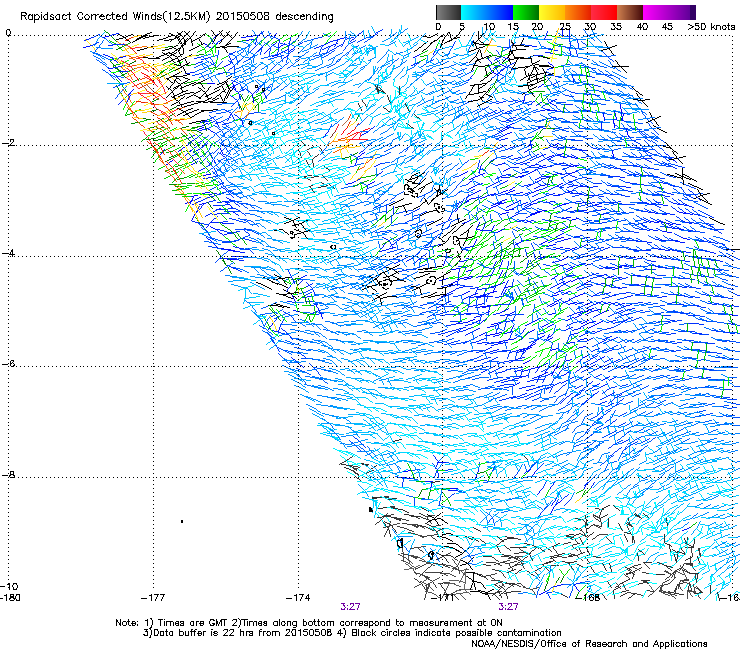740x650 pixels.
Task: Click the latitude label '-8' on left axis
Action: [8, 474]
